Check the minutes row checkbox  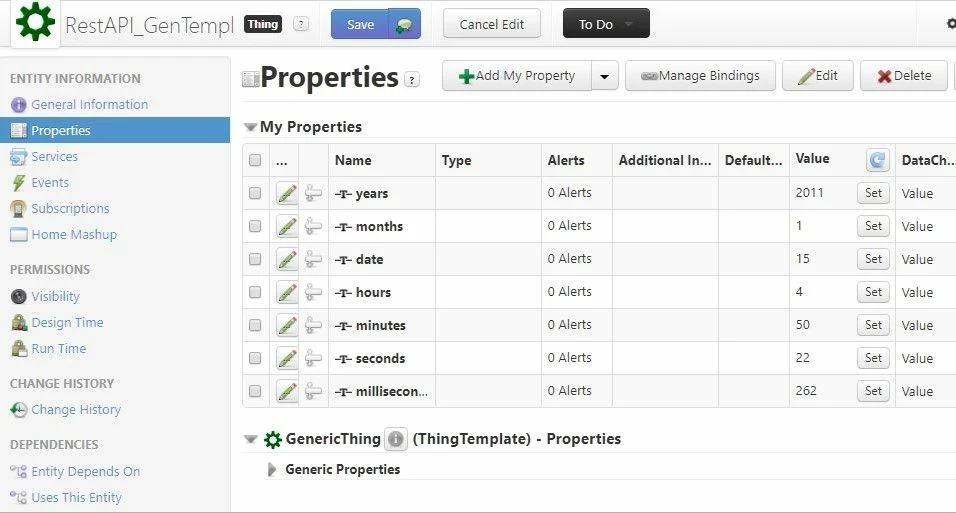(255, 325)
